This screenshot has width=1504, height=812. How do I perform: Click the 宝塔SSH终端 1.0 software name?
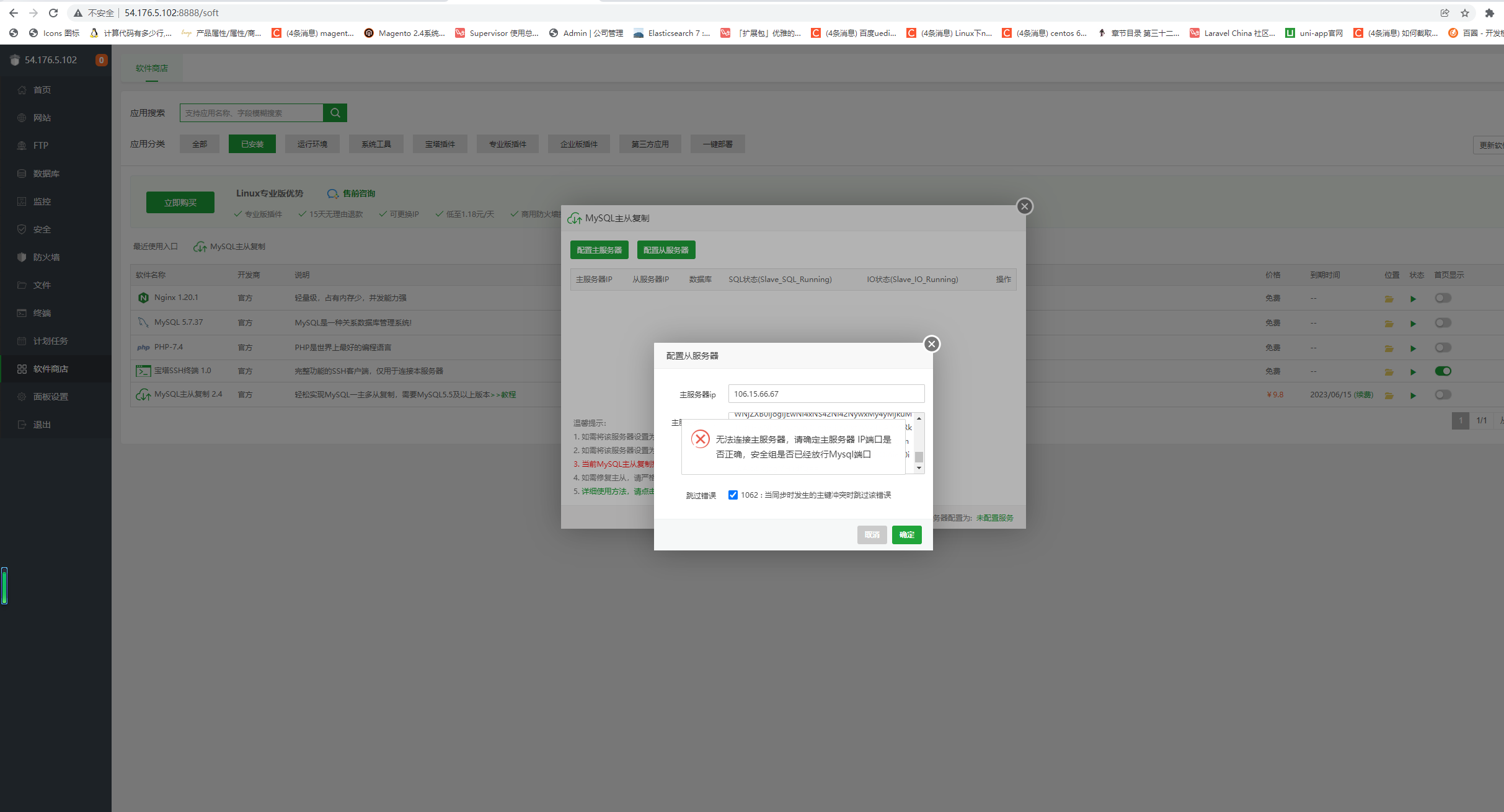pyautogui.click(x=183, y=371)
